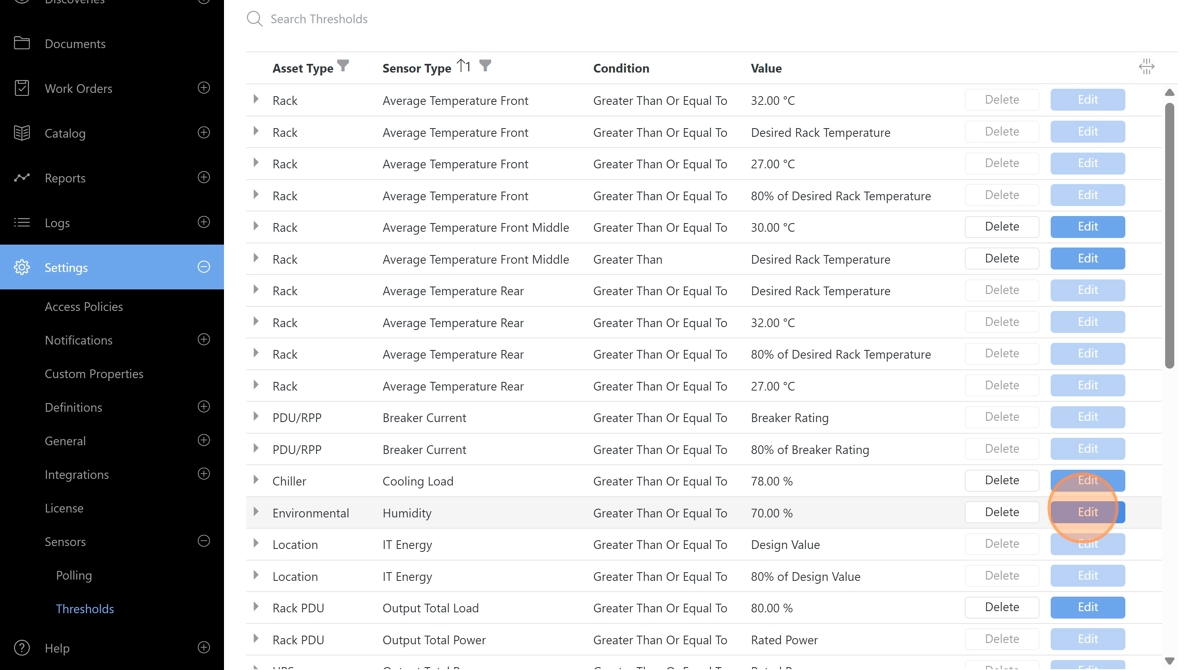The height and width of the screenshot is (670, 1200).
Task: Delete the Chiller Cooling Load threshold
Action: point(1001,480)
